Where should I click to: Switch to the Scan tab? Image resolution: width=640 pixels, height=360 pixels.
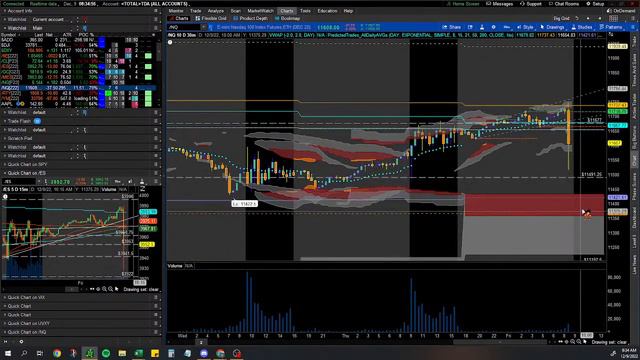pos(236,11)
